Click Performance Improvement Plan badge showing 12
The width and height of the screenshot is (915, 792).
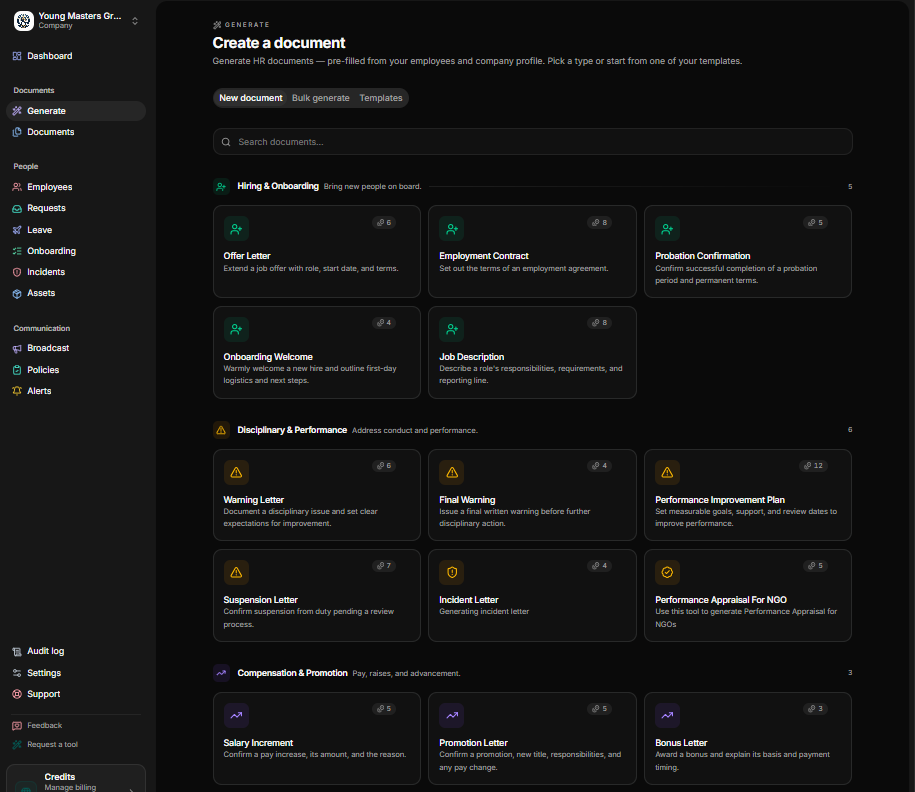pos(813,466)
